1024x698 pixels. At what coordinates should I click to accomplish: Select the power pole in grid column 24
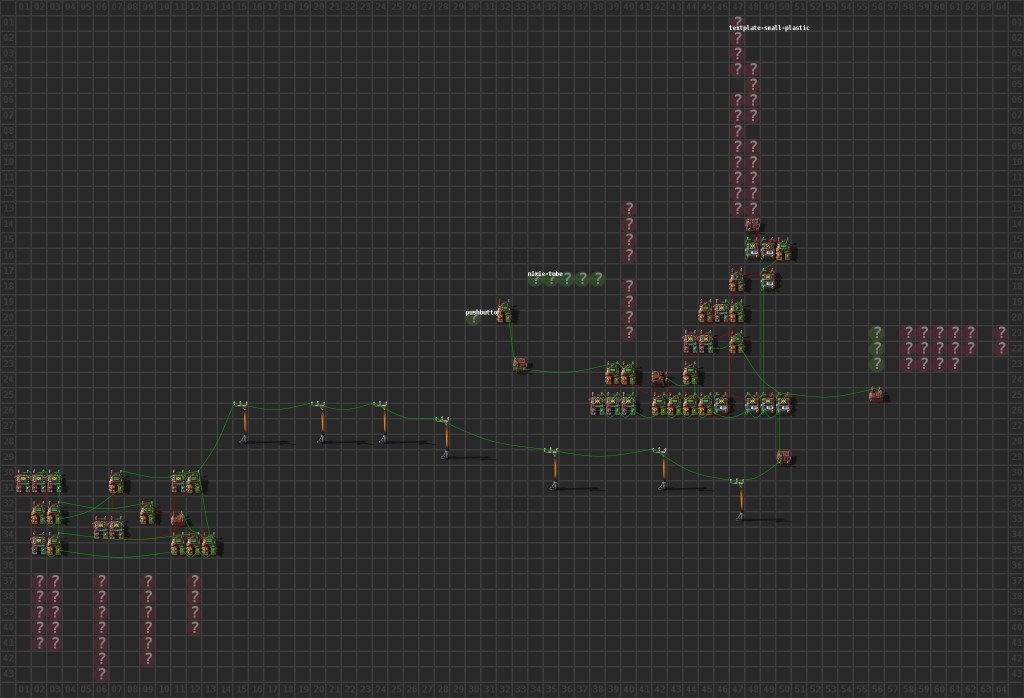tap(383, 422)
